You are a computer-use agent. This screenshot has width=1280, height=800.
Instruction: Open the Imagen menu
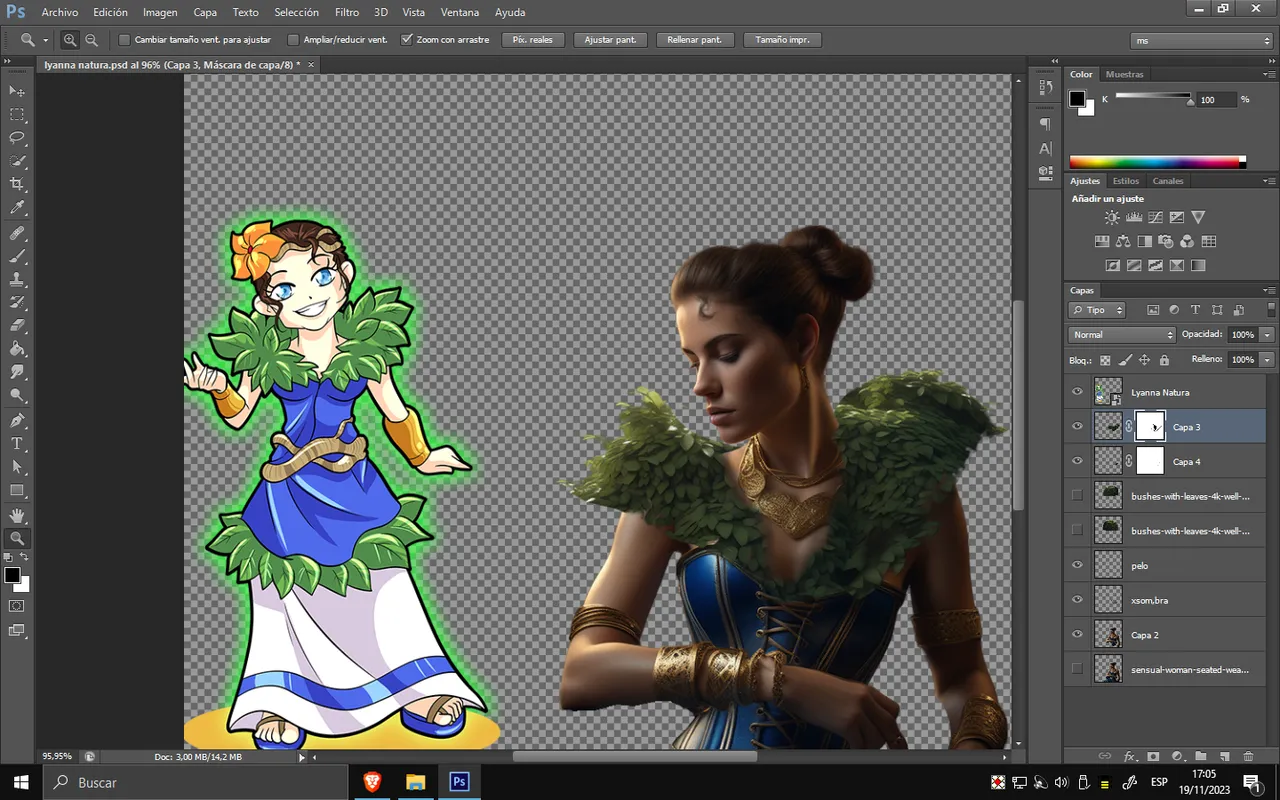pyautogui.click(x=160, y=13)
